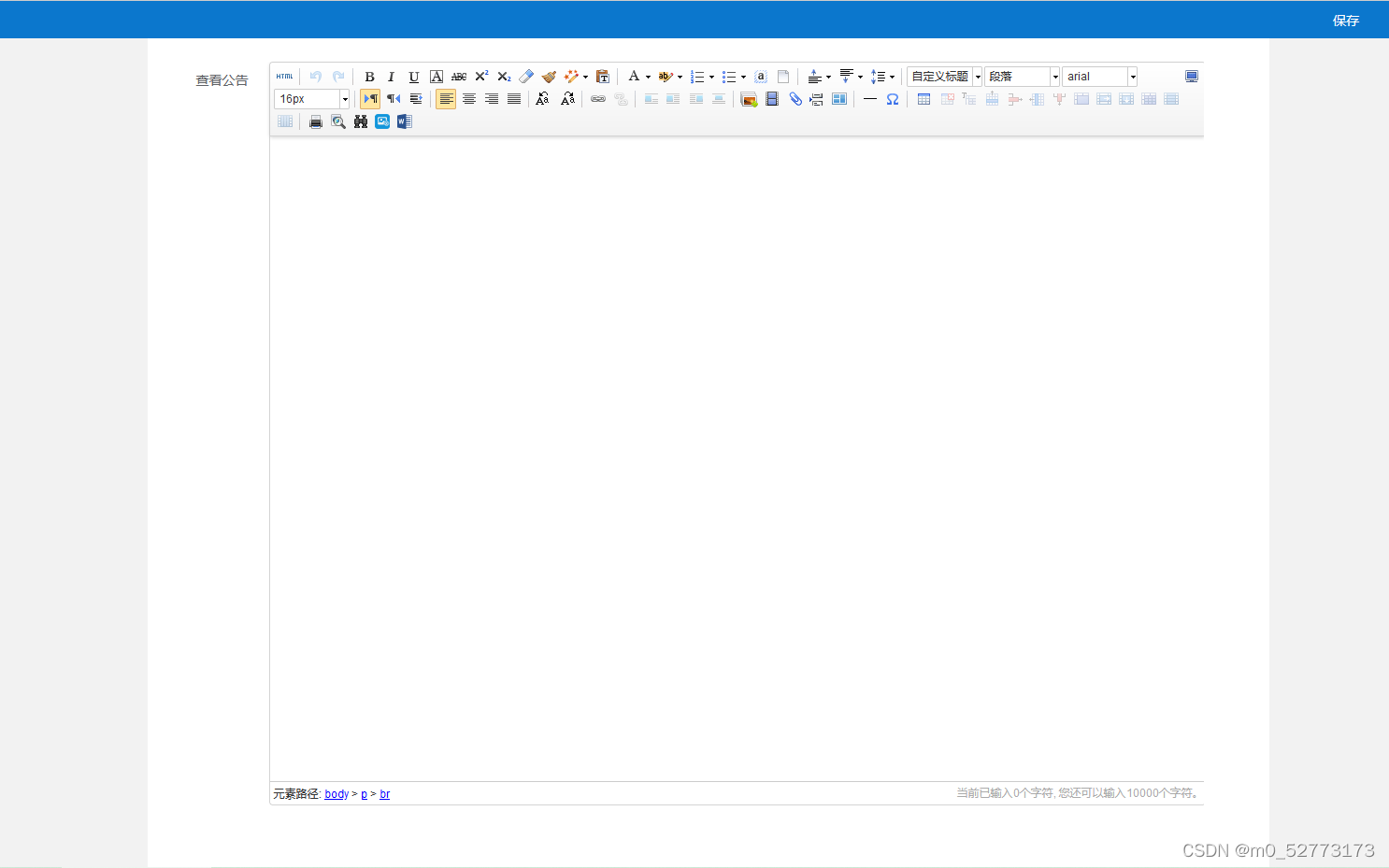Viewport: 1389px width, 868px height.
Task: Switch to HTML source view
Action: pyautogui.click(x=285, y=77)
